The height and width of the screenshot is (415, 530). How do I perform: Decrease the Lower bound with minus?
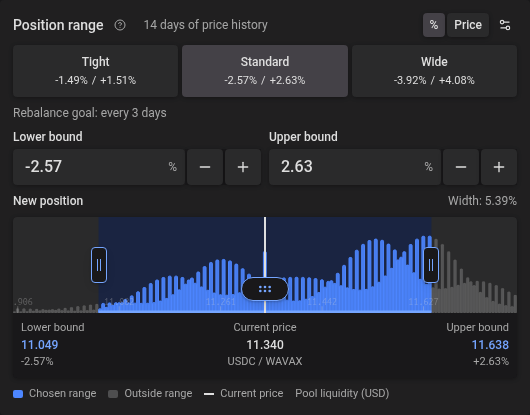tap(205, 167)
